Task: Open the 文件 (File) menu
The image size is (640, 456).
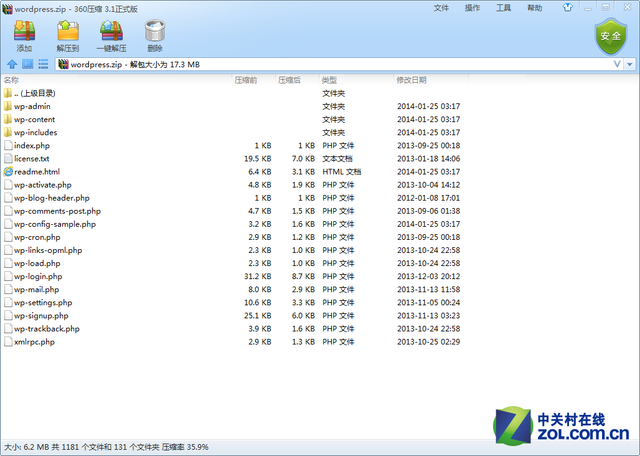Action: [x=441, y=8]
